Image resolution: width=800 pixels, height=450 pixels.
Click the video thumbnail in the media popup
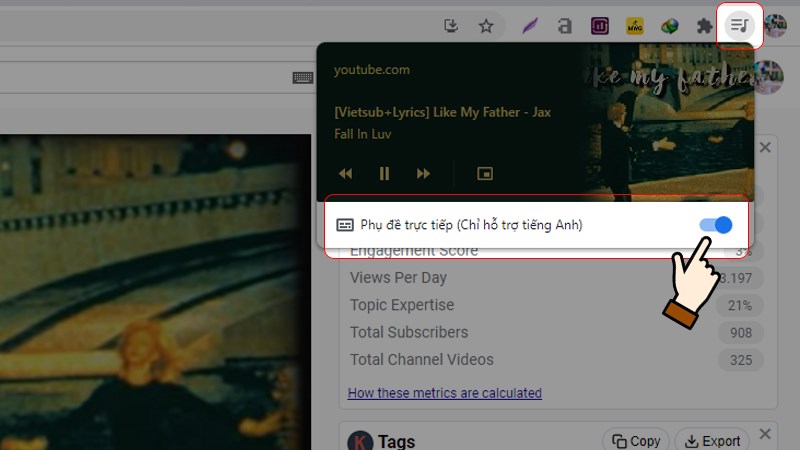pyautogui.click(x=668, y=121)
